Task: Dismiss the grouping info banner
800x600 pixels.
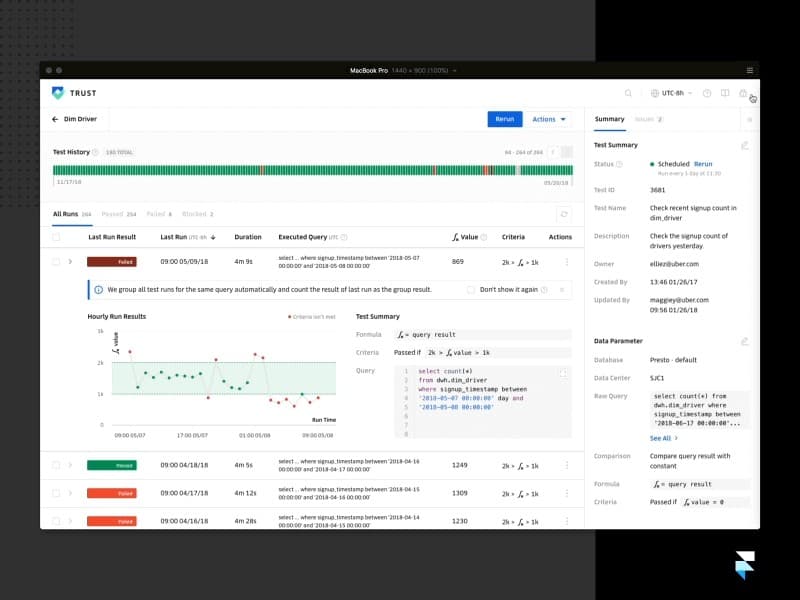Action: pyautogui.click(x=562, y=290)
